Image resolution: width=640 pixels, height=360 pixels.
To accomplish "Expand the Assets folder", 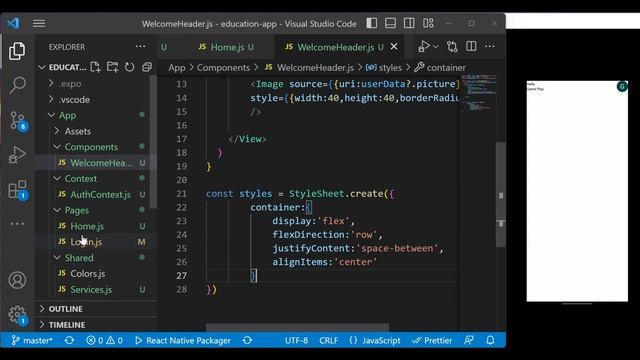I will pos(73,131).
